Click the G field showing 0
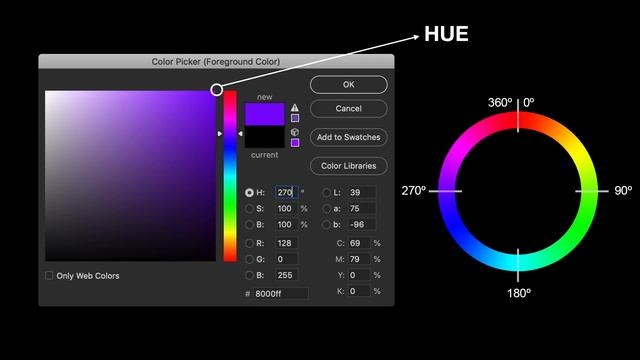This screenshot has height=360, width=640. click(x=286, y=259)
